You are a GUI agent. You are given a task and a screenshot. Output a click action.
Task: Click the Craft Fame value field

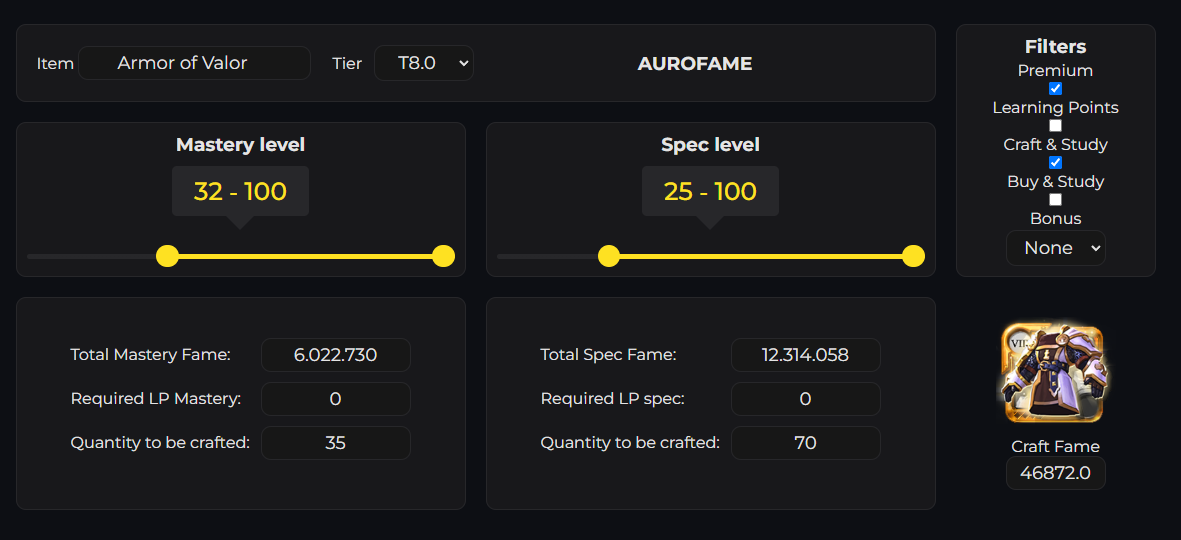[1055, 473]
